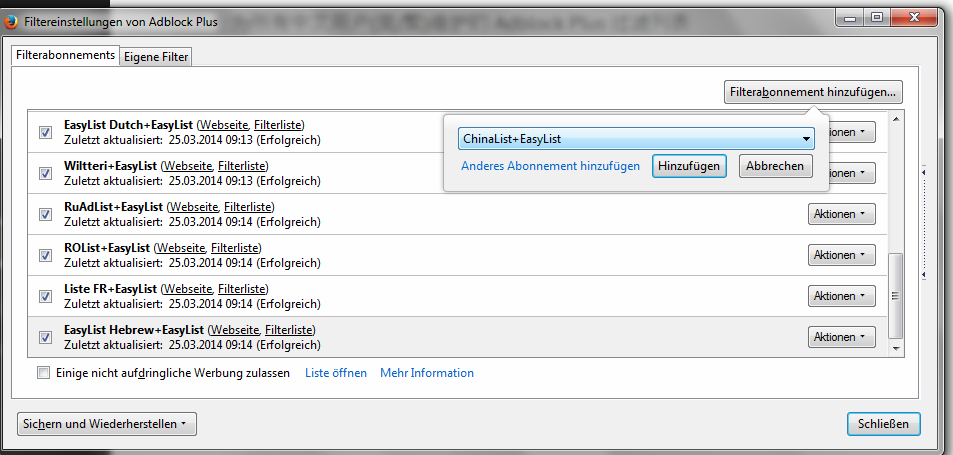This screenshot has height=455, width=953.
Task: Uncheck EasyList Dutch+EasyList subscription
Action: pyautogui.click(x=45, y=132)
